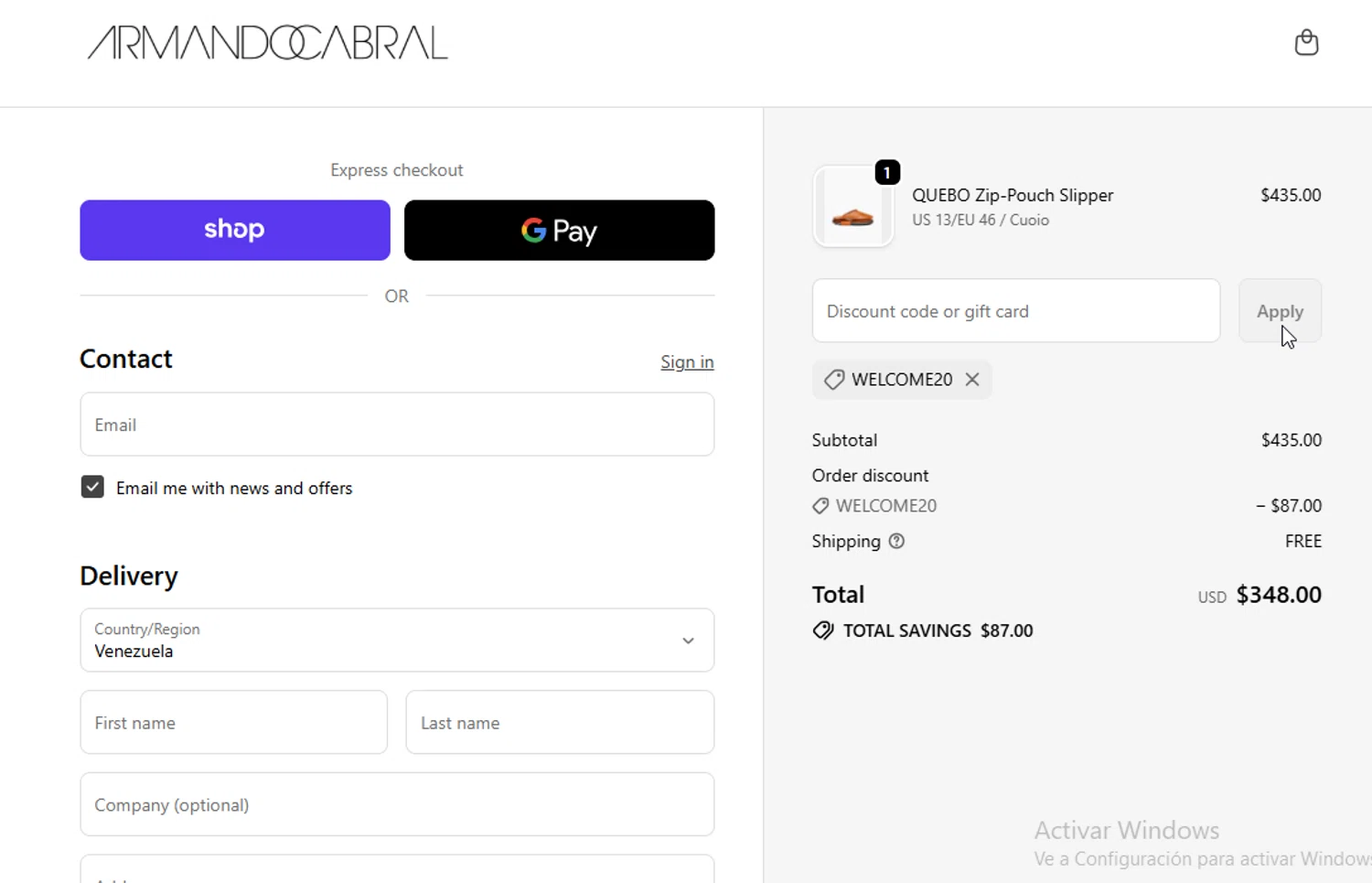Click the applied WELCOME20 chip
This screenshot has width=1372, height=883.
(901, 379)
